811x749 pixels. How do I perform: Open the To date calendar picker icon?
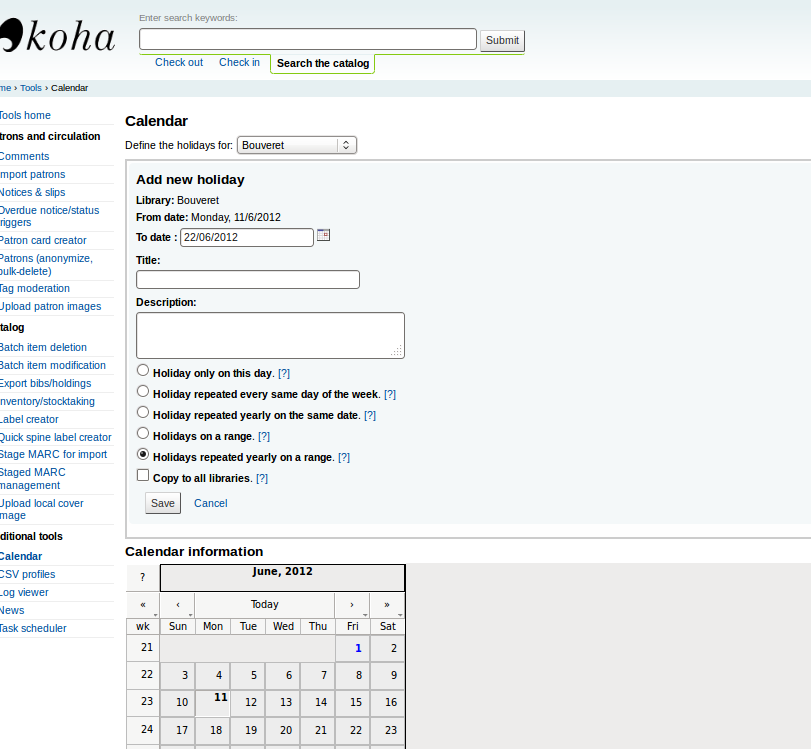(x=323, y=235)
